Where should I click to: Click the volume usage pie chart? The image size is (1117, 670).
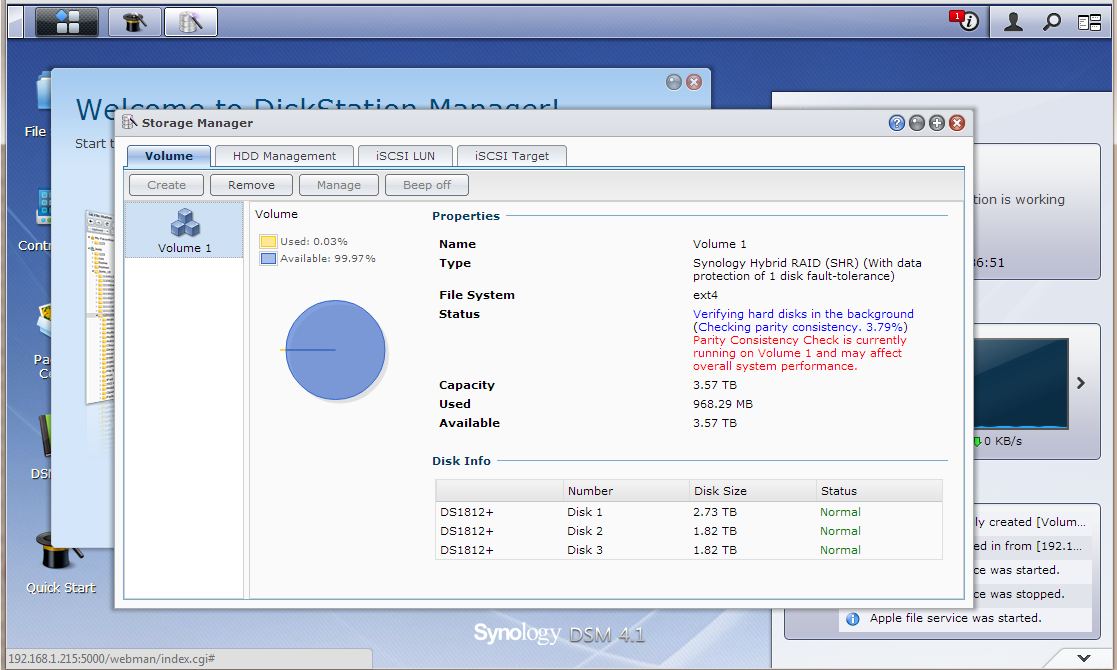(336, 350)
